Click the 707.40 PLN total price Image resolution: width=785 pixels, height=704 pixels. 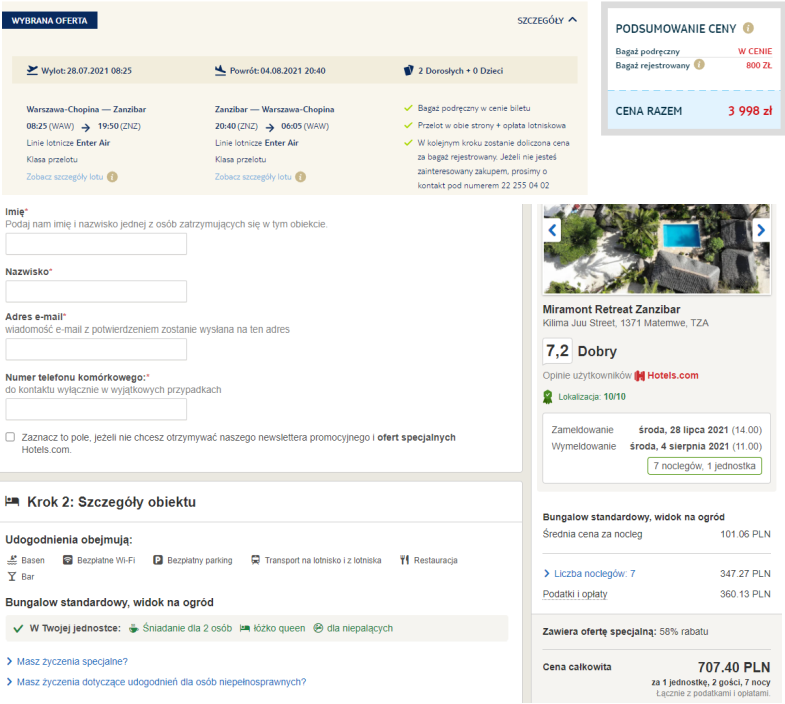pyautogui.click(x=734, y=667)
